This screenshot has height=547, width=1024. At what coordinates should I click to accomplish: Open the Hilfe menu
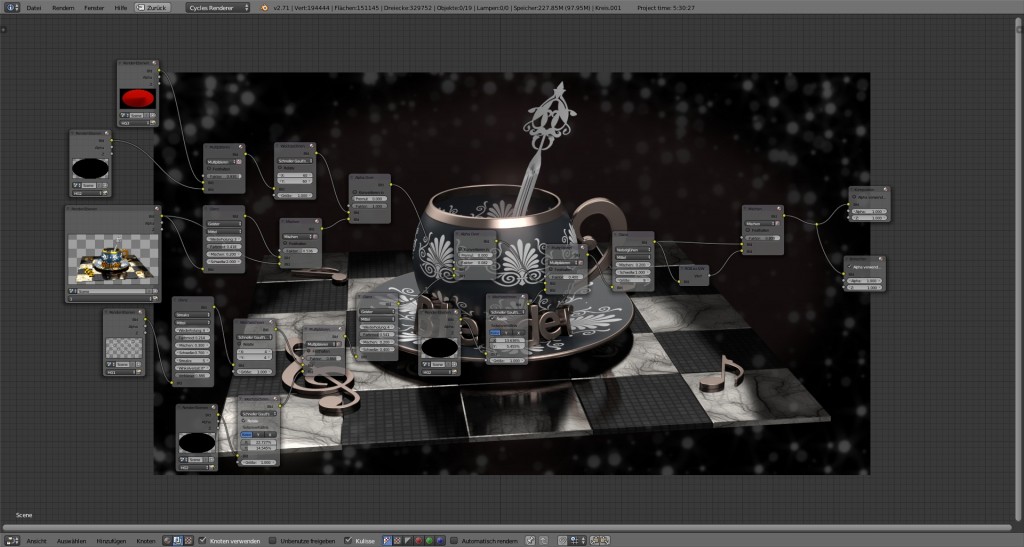(121, 8)
